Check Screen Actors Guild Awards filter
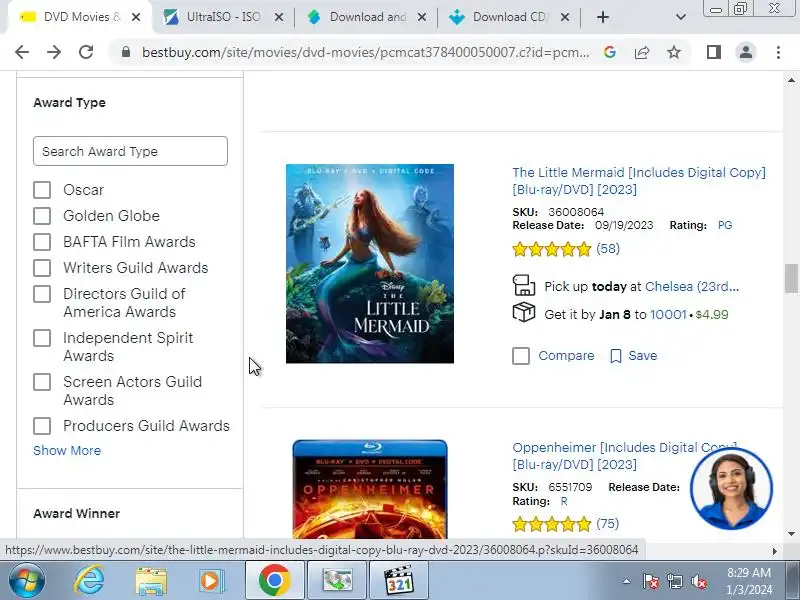This screenshot has width=800, height=600. coord(42,382)
